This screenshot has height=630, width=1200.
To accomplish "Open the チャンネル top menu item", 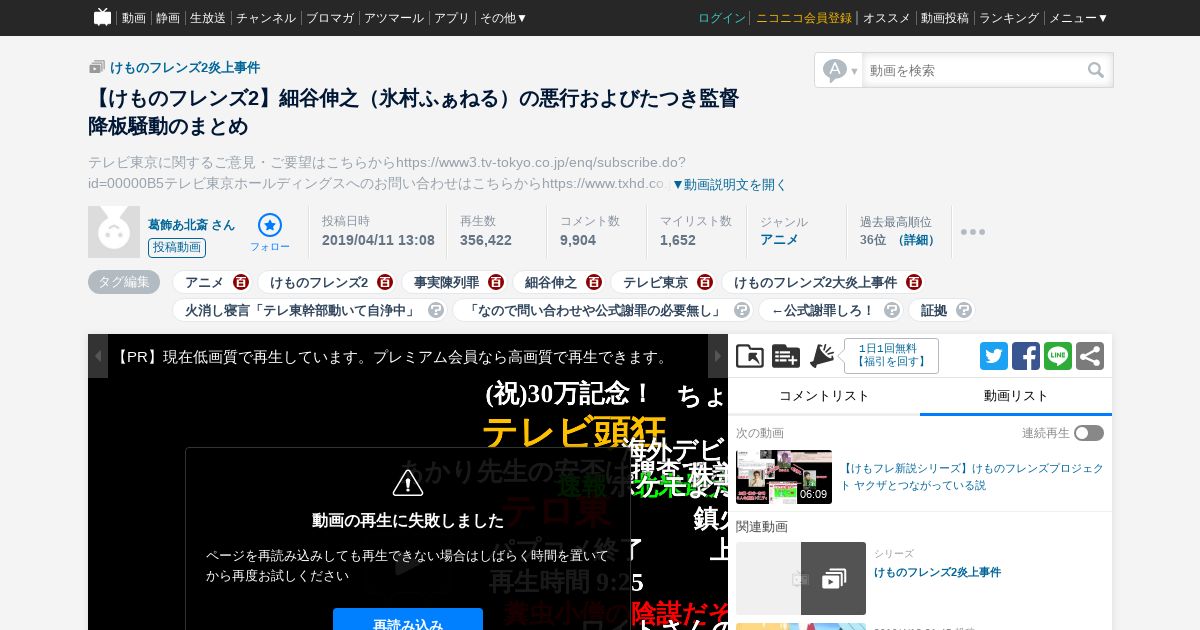I will [x=266, y=18].
